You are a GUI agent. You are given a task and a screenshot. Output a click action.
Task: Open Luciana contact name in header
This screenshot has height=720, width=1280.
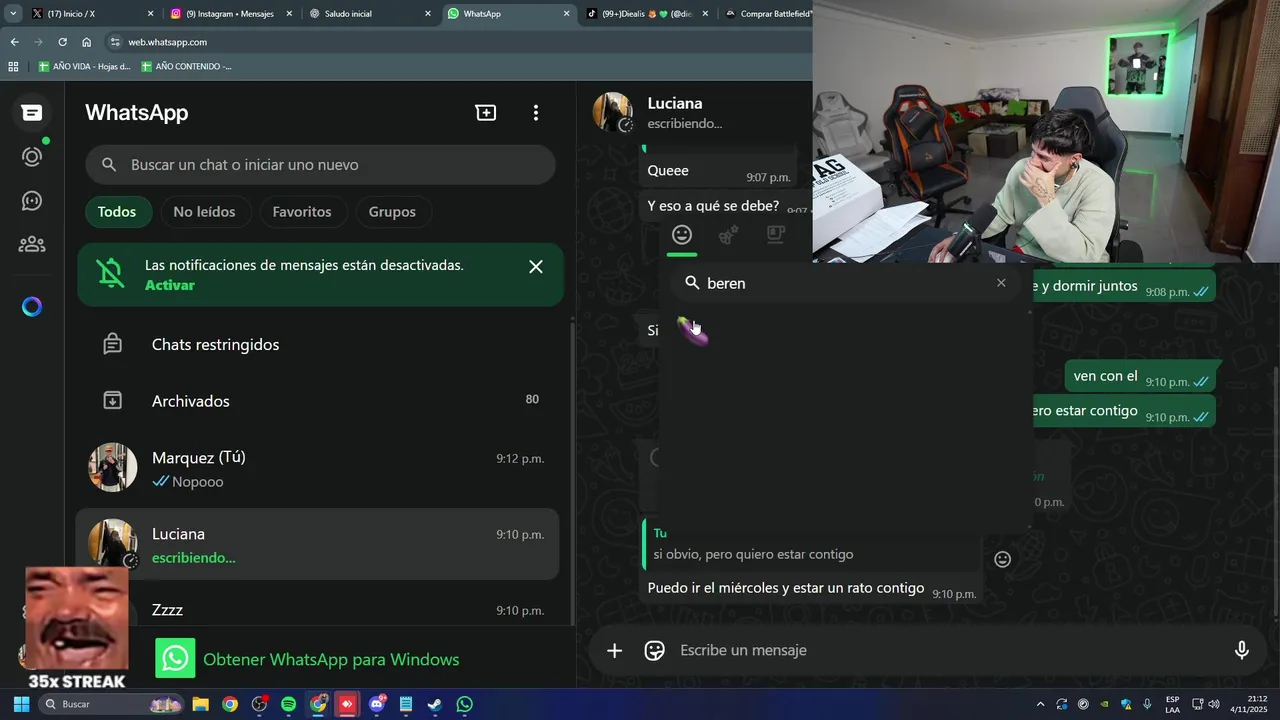[675, 103]
